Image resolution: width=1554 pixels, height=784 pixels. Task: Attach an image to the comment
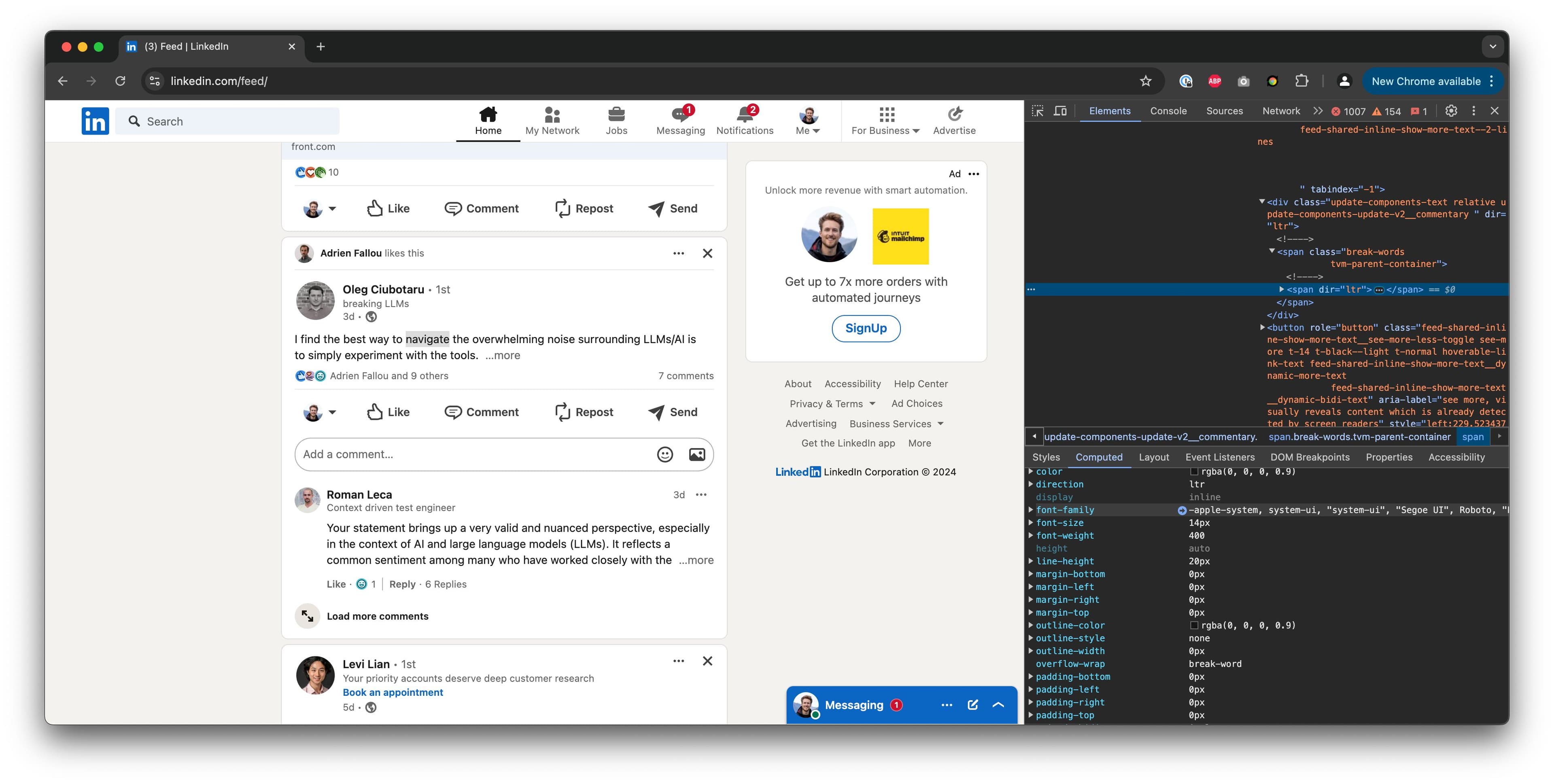696,454
